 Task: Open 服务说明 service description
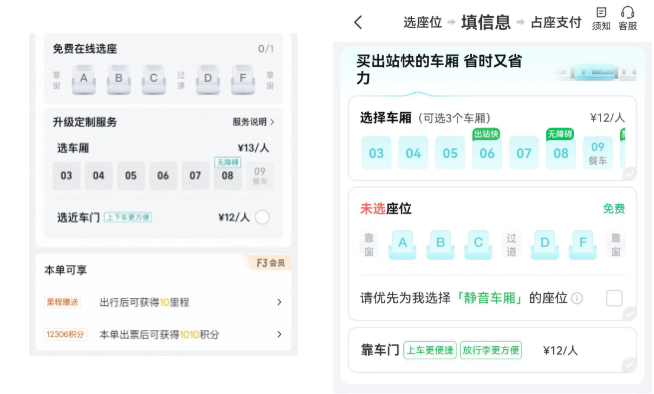point(253,122)
